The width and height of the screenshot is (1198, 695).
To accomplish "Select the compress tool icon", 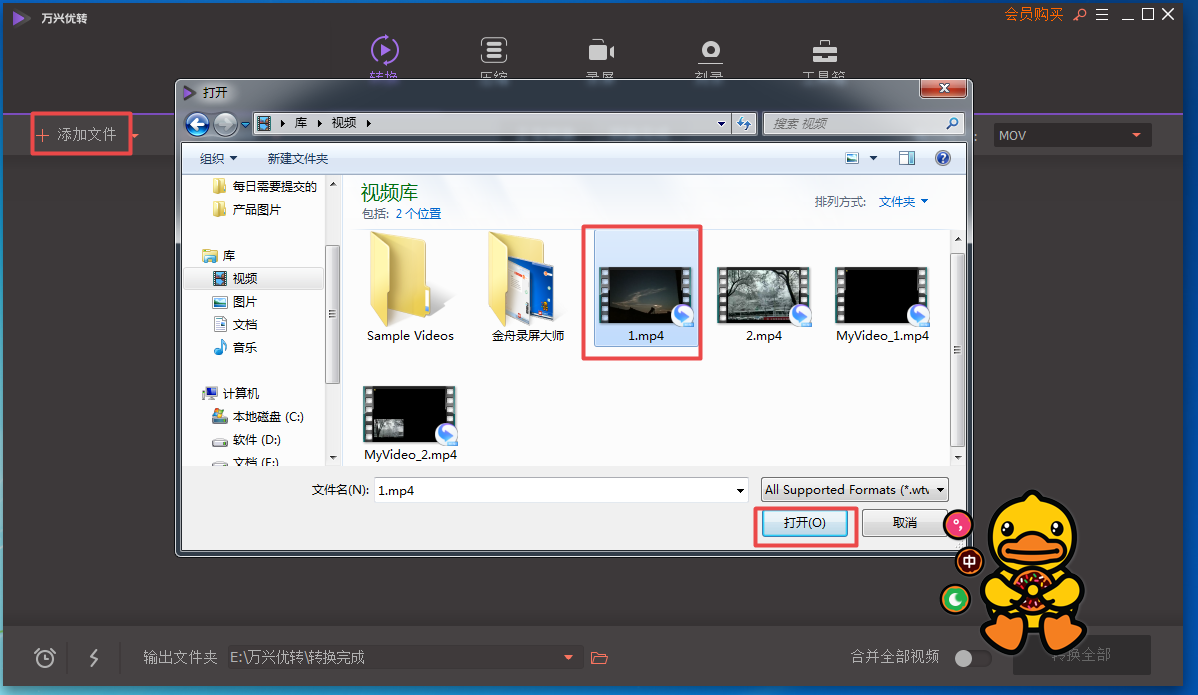I will tap(492, 52).
